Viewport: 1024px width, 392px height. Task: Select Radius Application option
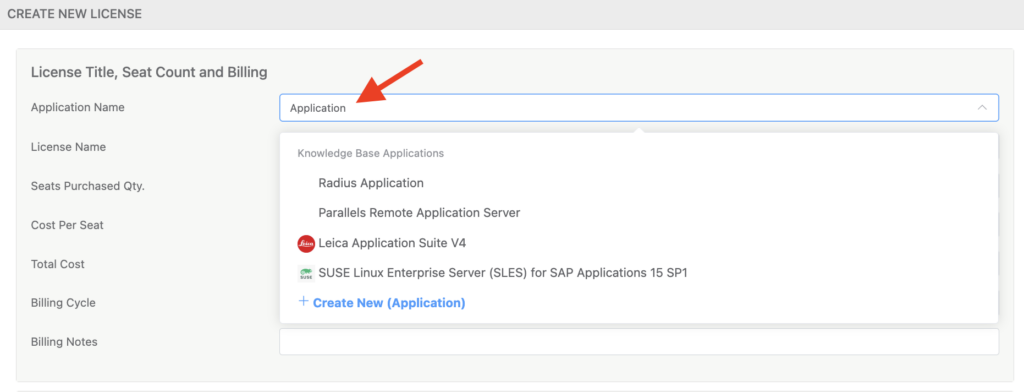tap(371, 183)
